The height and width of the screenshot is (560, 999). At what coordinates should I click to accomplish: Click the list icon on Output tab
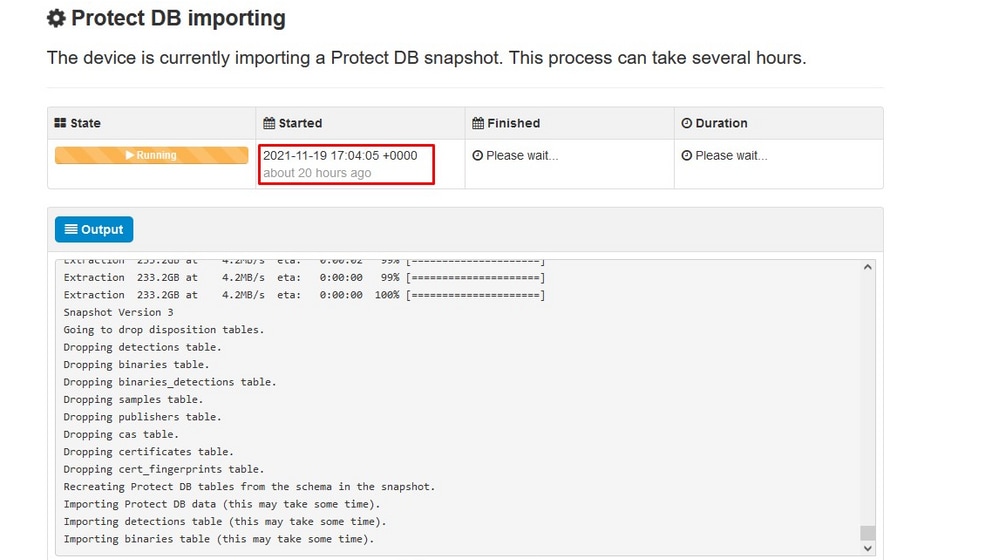pyautogui.click(x=71, y=229)
